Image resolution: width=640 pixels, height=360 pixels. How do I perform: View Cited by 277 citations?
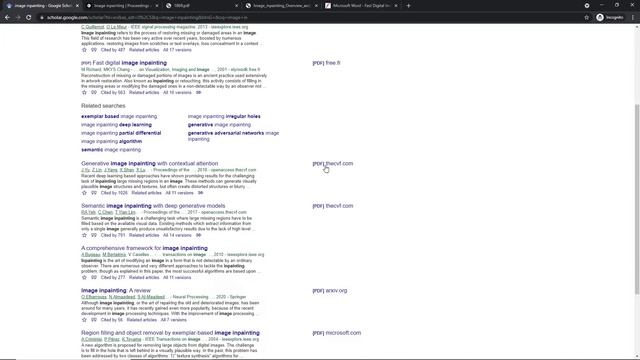point(113,278)
